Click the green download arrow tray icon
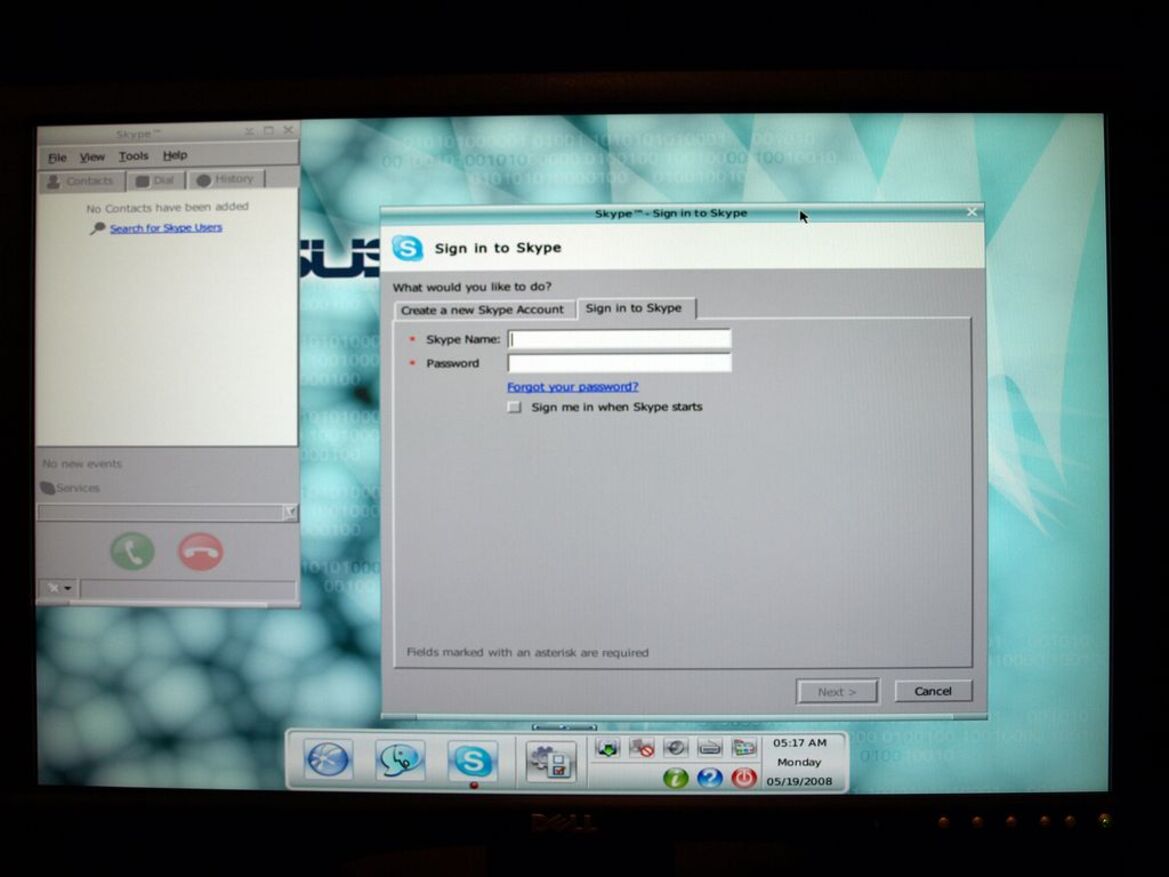The image size is (1169, 877). pyautogui.click(x=607, y=747)
